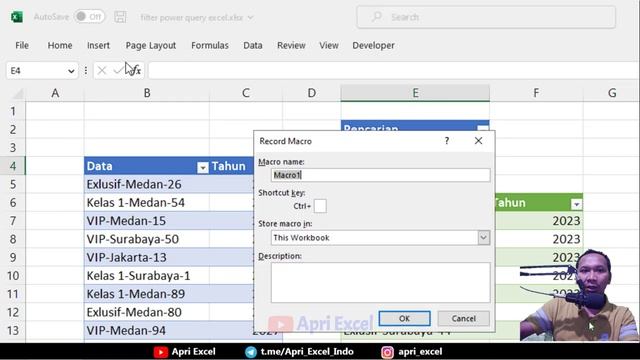Select column F header
This screenshot has width=640, height=360.
(x=536, y=93)
